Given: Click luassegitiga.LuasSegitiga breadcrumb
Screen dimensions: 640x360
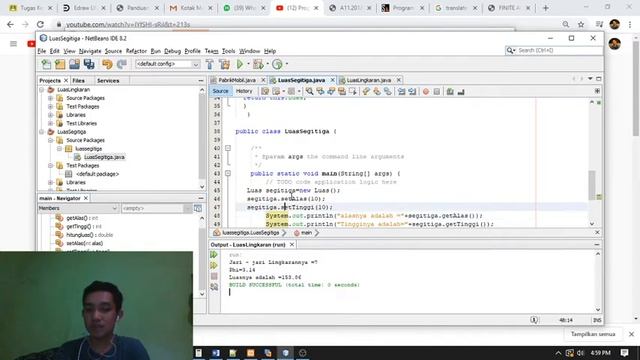Looking at the screenshot, I should point(251,233).
